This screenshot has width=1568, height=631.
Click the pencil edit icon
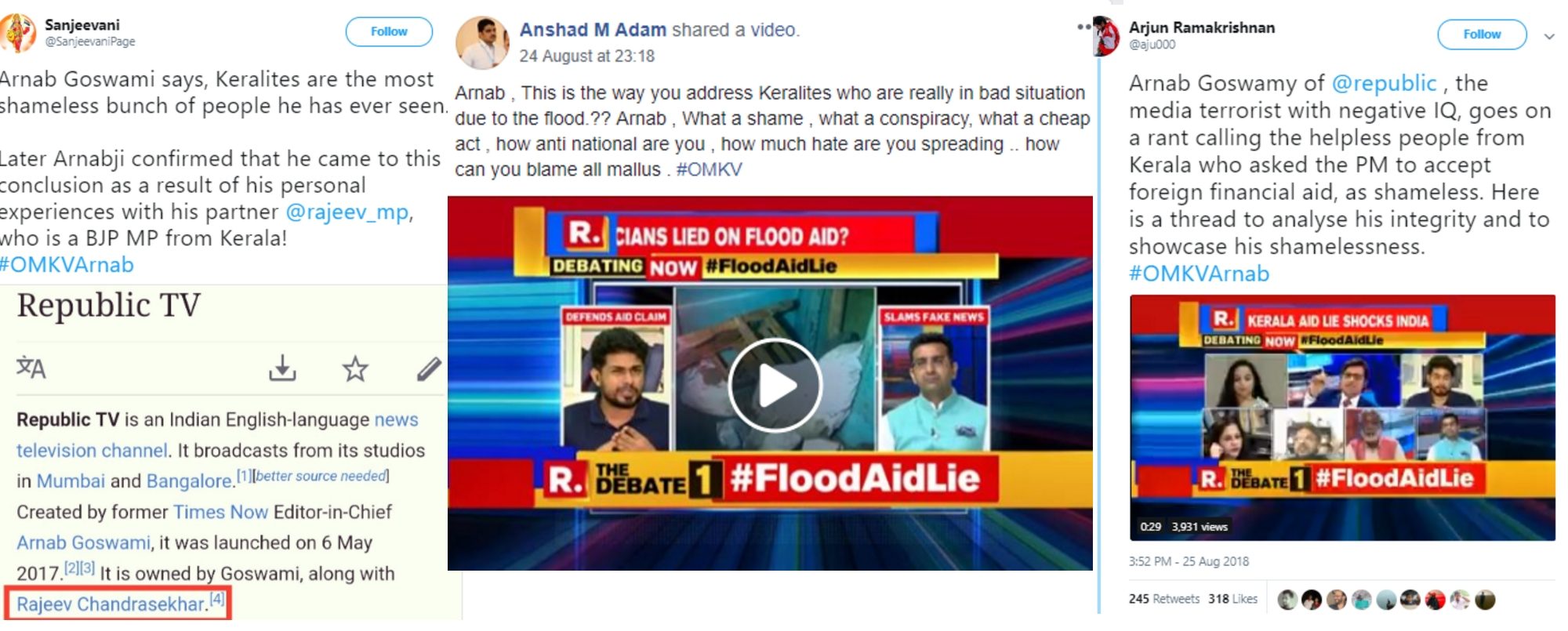tap(429, 368)
